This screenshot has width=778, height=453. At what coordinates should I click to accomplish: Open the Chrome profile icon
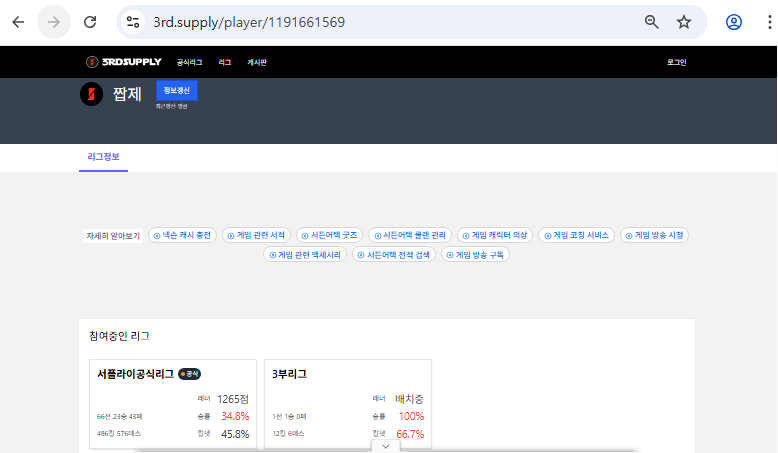734,22
